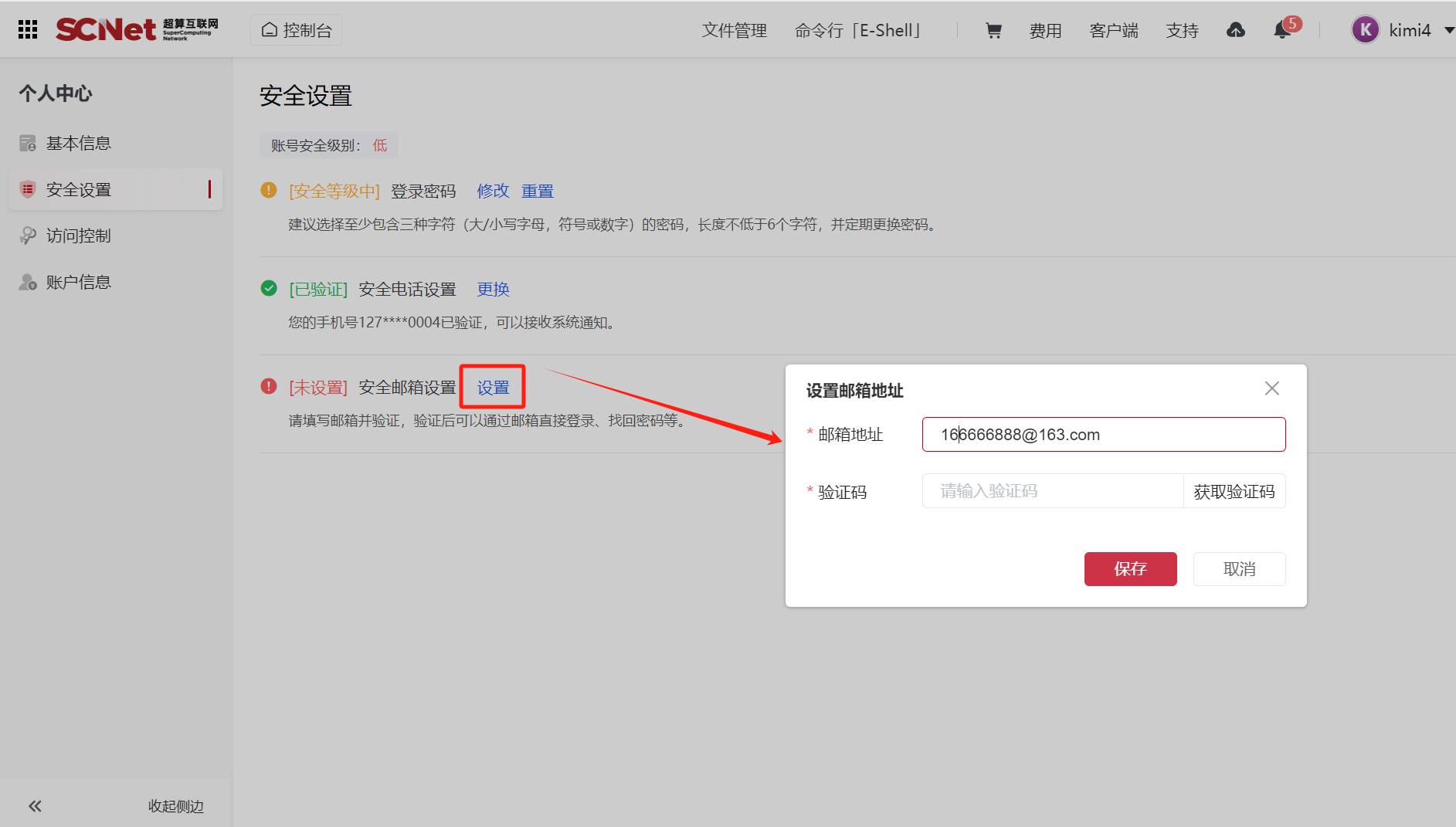The image size is (1456, 827).
Task: Open 访问控制 in the sidebar
Action: (78, 236)
